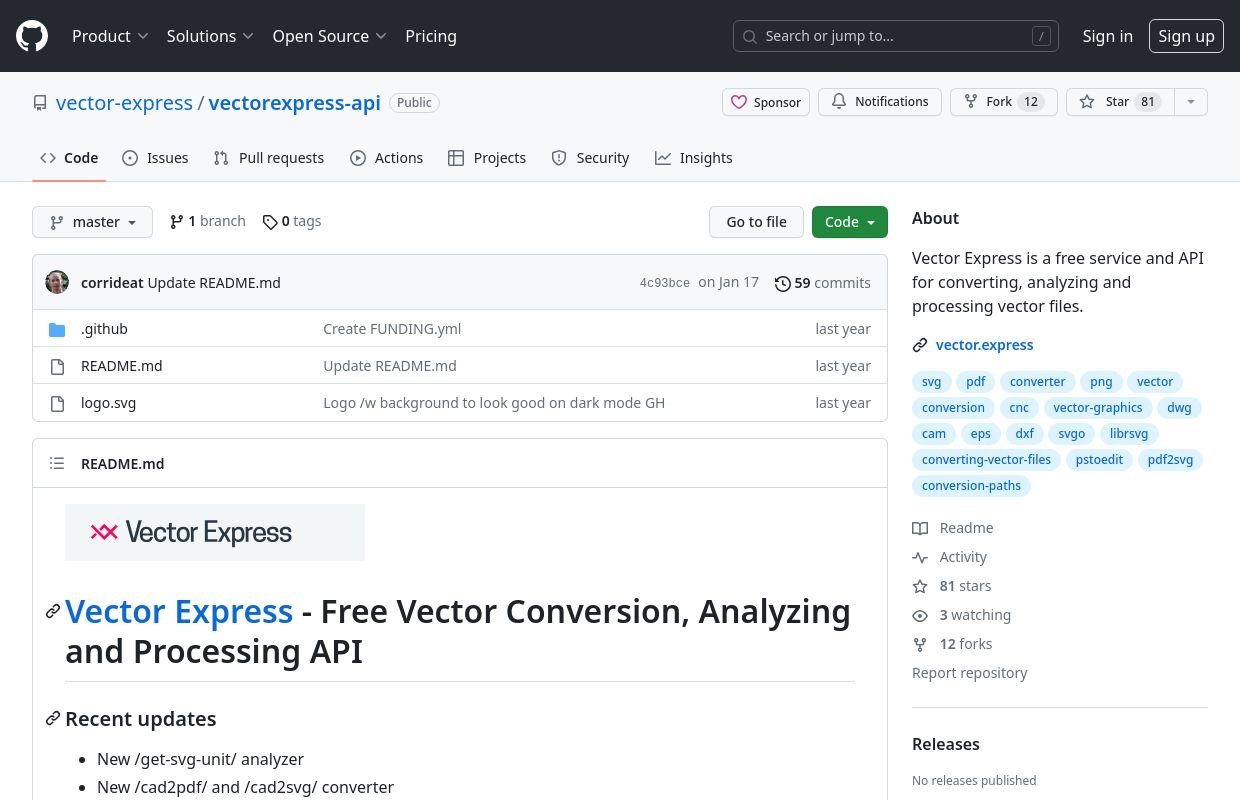Viewport: 1240px width, 800px height.
Task: Click the star icon beside 81 stars
Action: pyautogui.click(x=920, y=586)
